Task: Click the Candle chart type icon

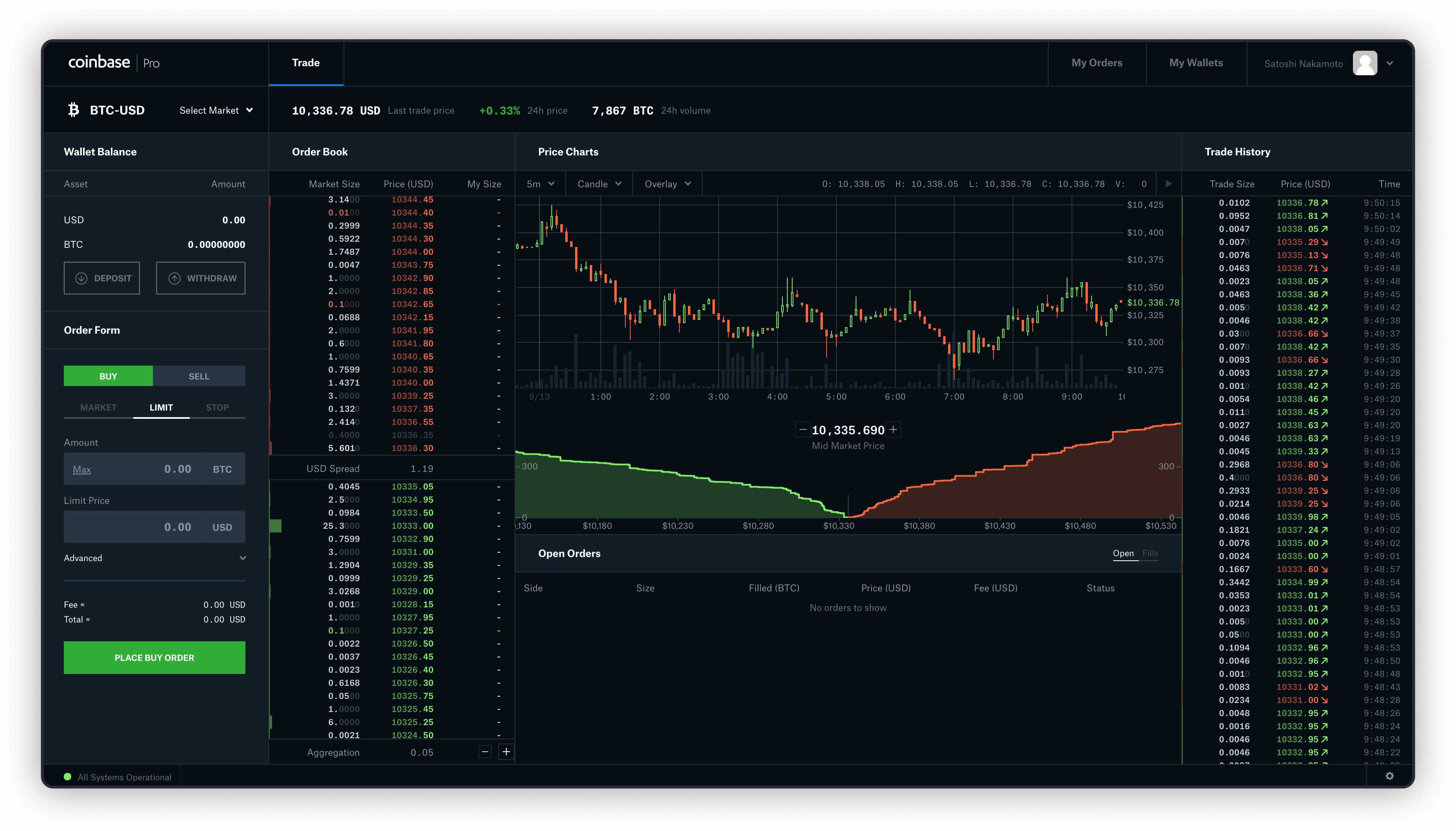Action: (x=597, y=184)
